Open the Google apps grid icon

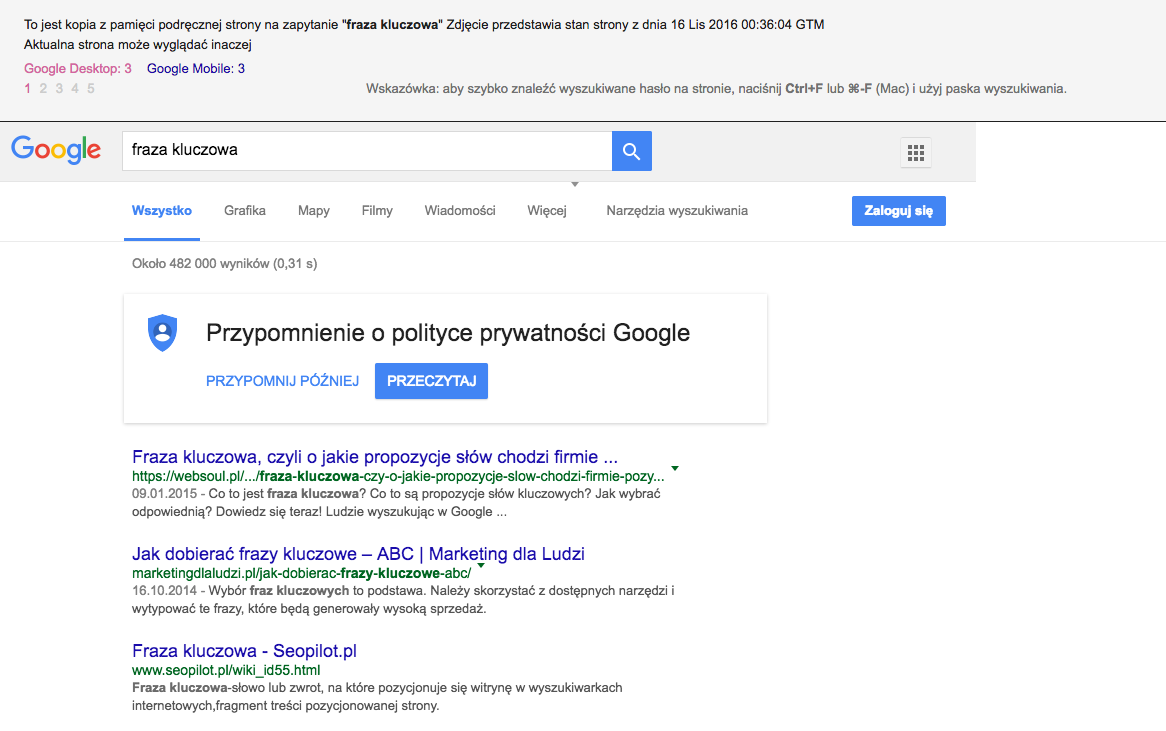(915, 152)
